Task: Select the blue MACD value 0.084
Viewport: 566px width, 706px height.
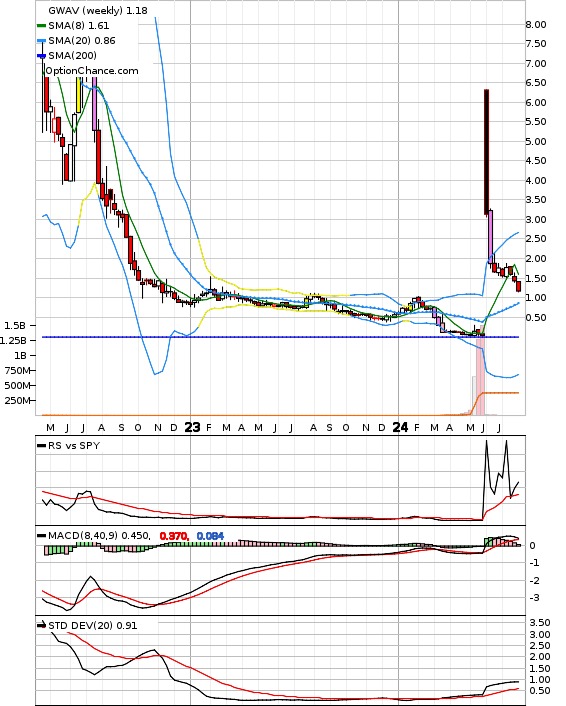Action: pyautogui.click(x=210, y=536)
